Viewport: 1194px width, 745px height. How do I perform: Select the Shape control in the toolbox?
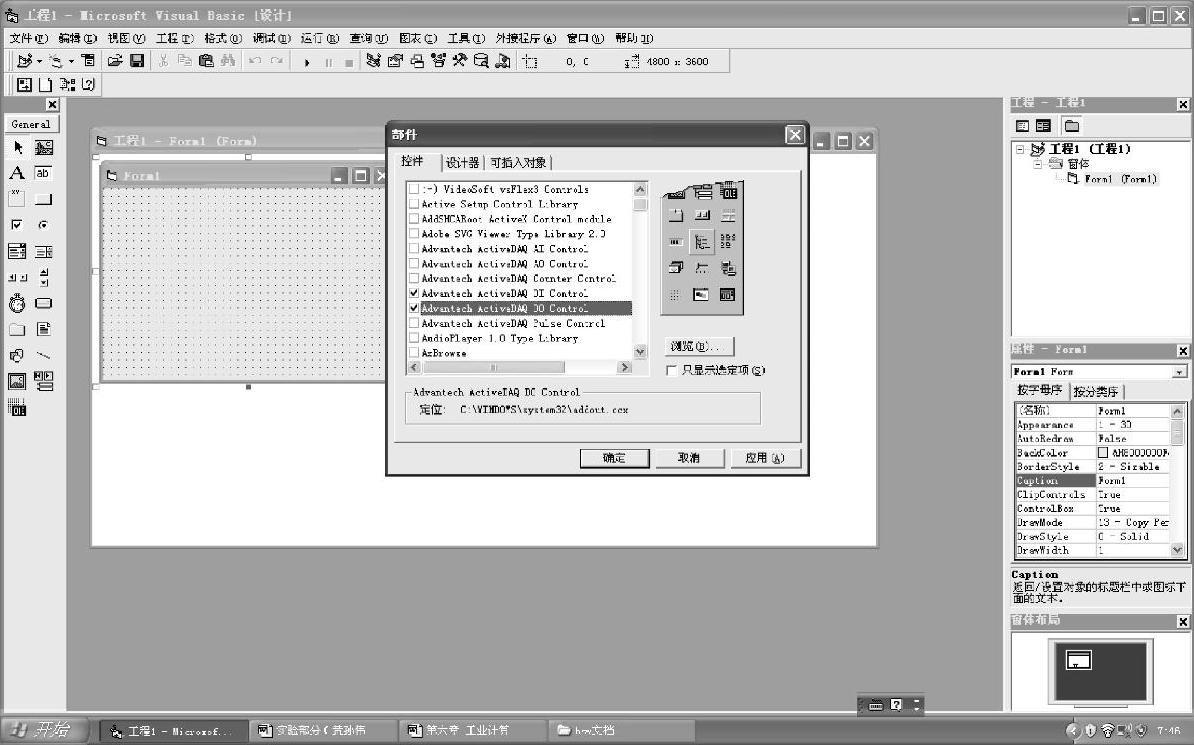click(x=18, y=356)
